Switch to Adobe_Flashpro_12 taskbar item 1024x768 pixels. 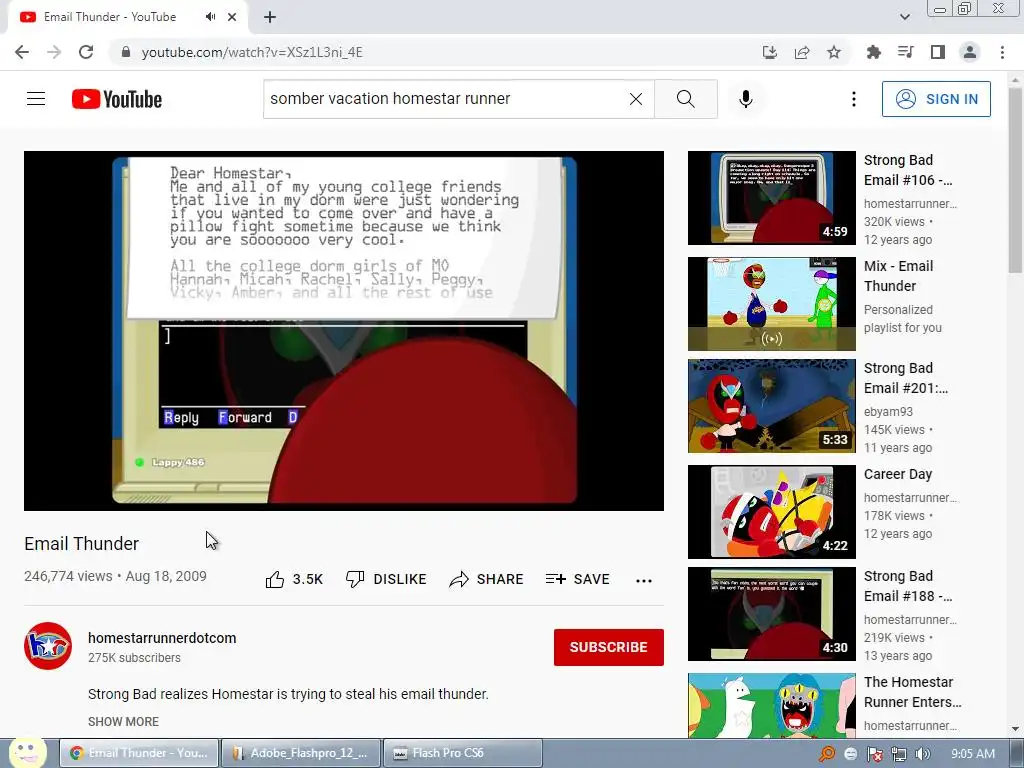tap(302, 753)
